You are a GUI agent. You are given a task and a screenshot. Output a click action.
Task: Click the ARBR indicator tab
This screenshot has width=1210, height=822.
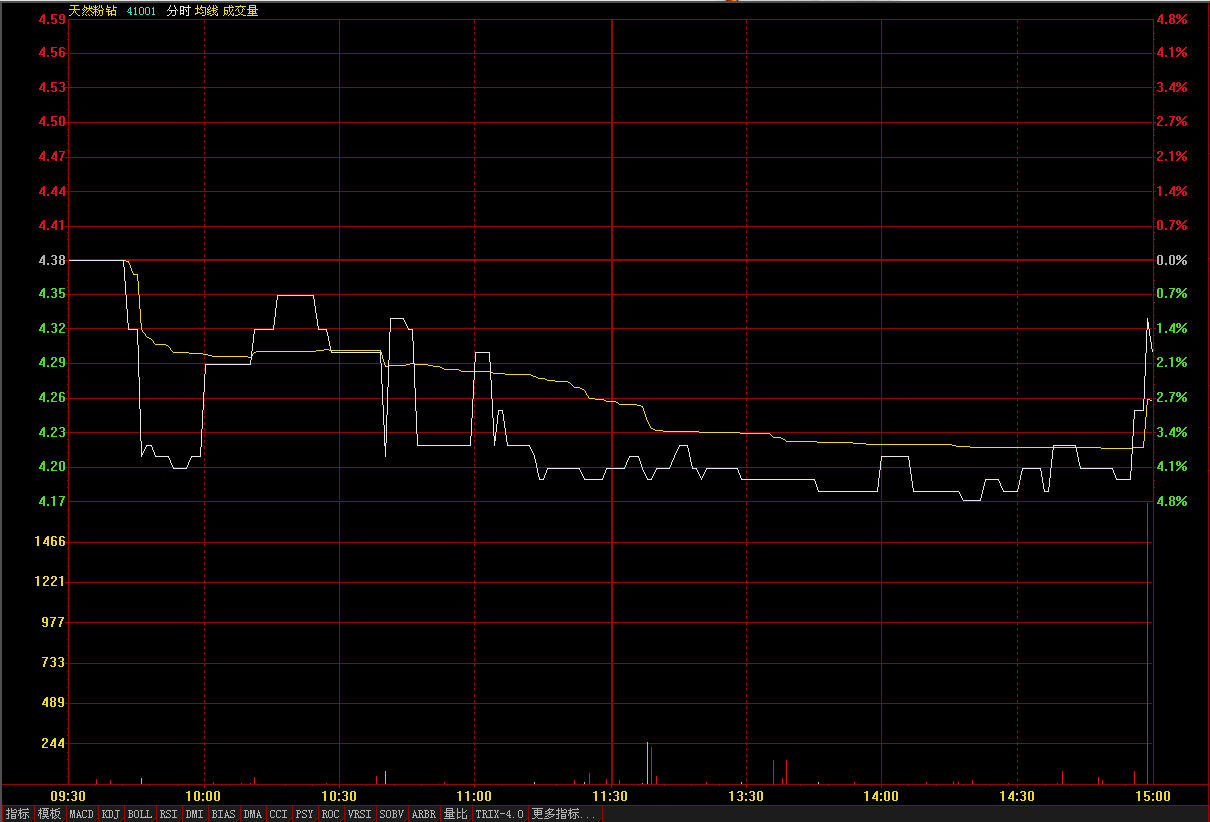(x=424, y=814)
